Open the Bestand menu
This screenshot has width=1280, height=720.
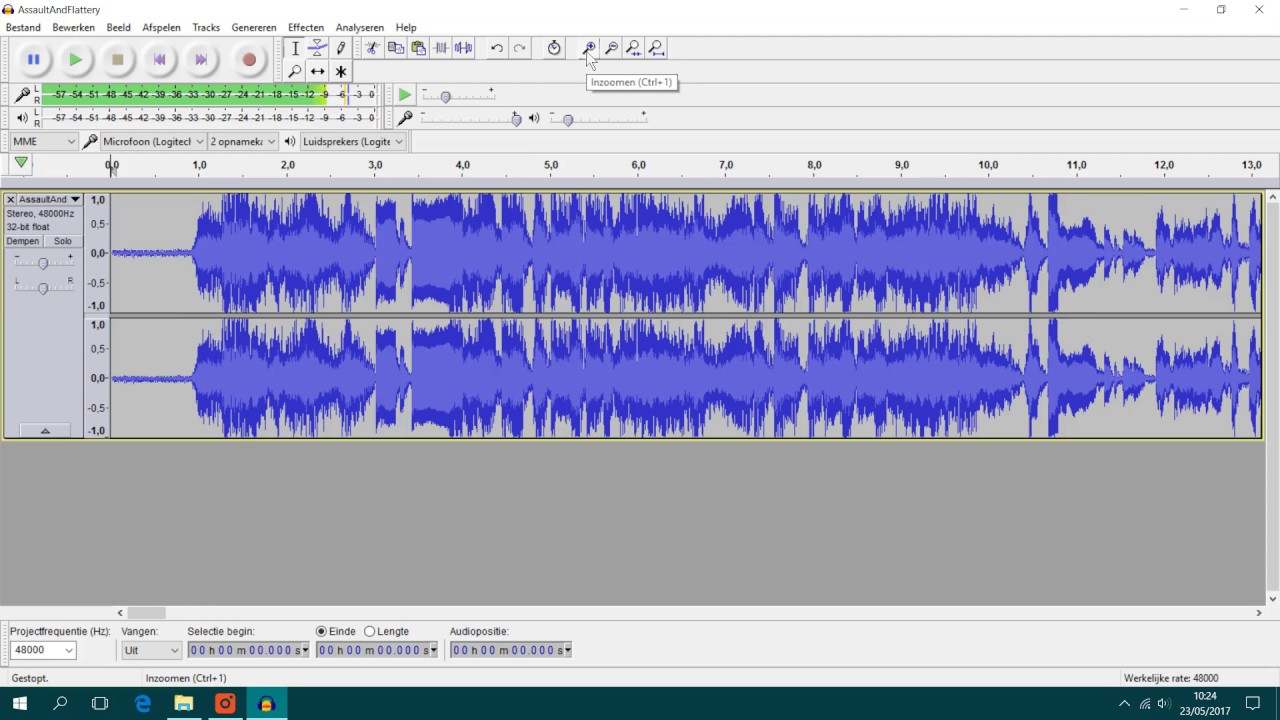pyautogui.click(x=23, y=27)
